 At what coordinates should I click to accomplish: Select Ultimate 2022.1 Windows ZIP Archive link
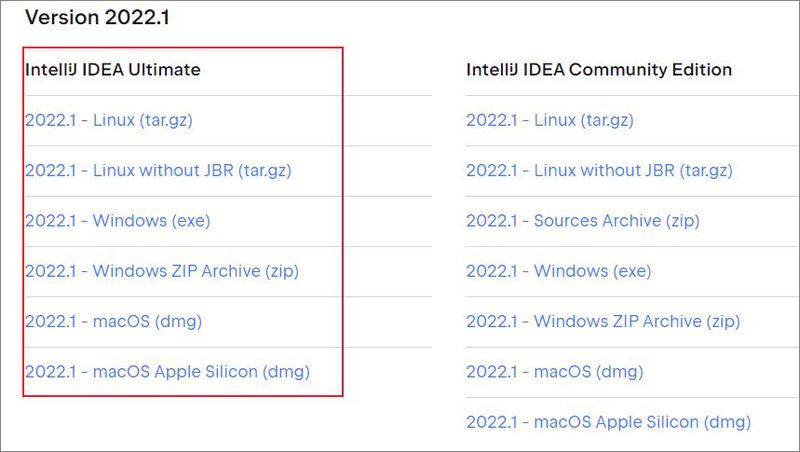tap(162, 271)
